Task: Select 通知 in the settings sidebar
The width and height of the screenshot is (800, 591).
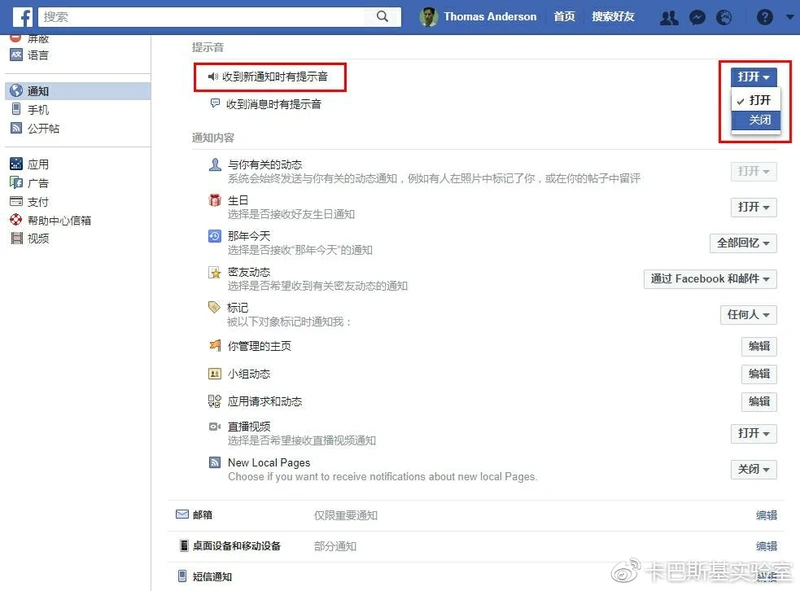Action: [78, 91]
